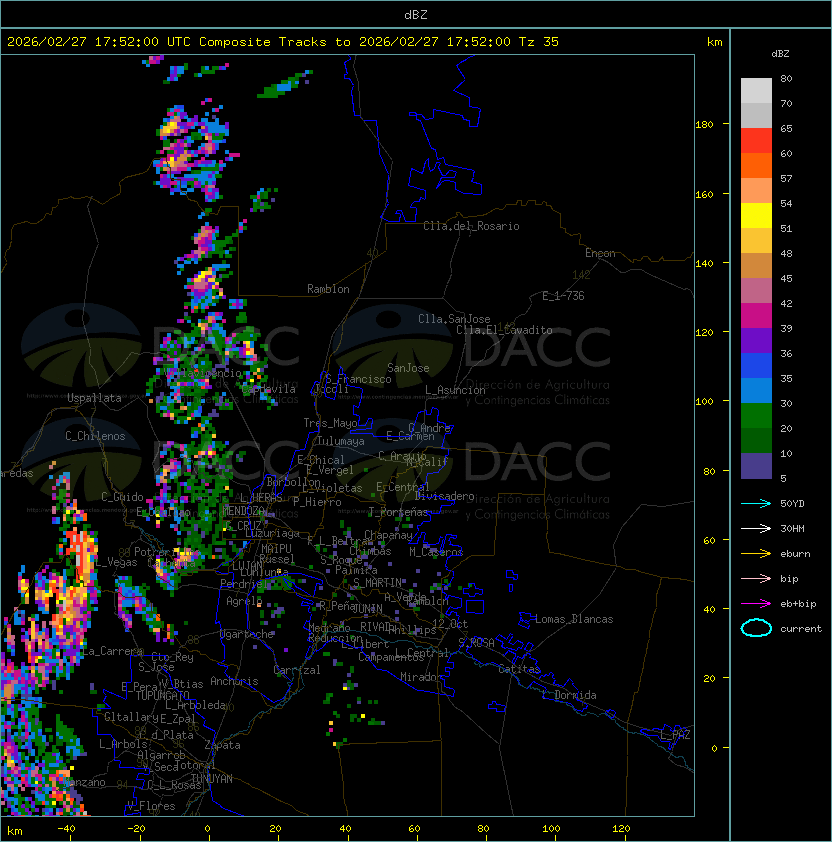The height and width of the screenshot is (842, 832).
Task: Click the 60 bottom axis tick label
Action: coord(414,829)
